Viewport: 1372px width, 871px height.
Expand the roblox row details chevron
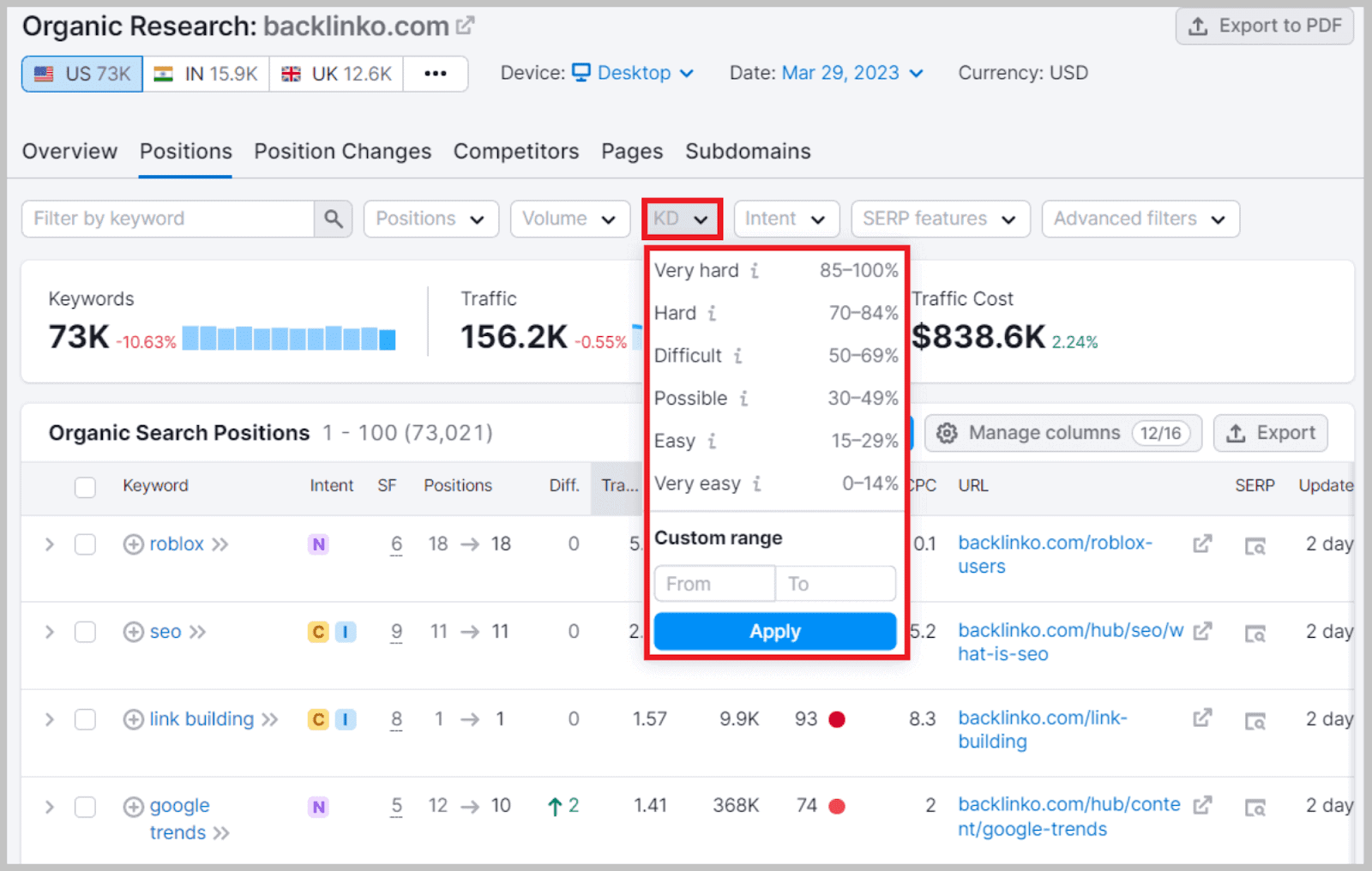49,544
